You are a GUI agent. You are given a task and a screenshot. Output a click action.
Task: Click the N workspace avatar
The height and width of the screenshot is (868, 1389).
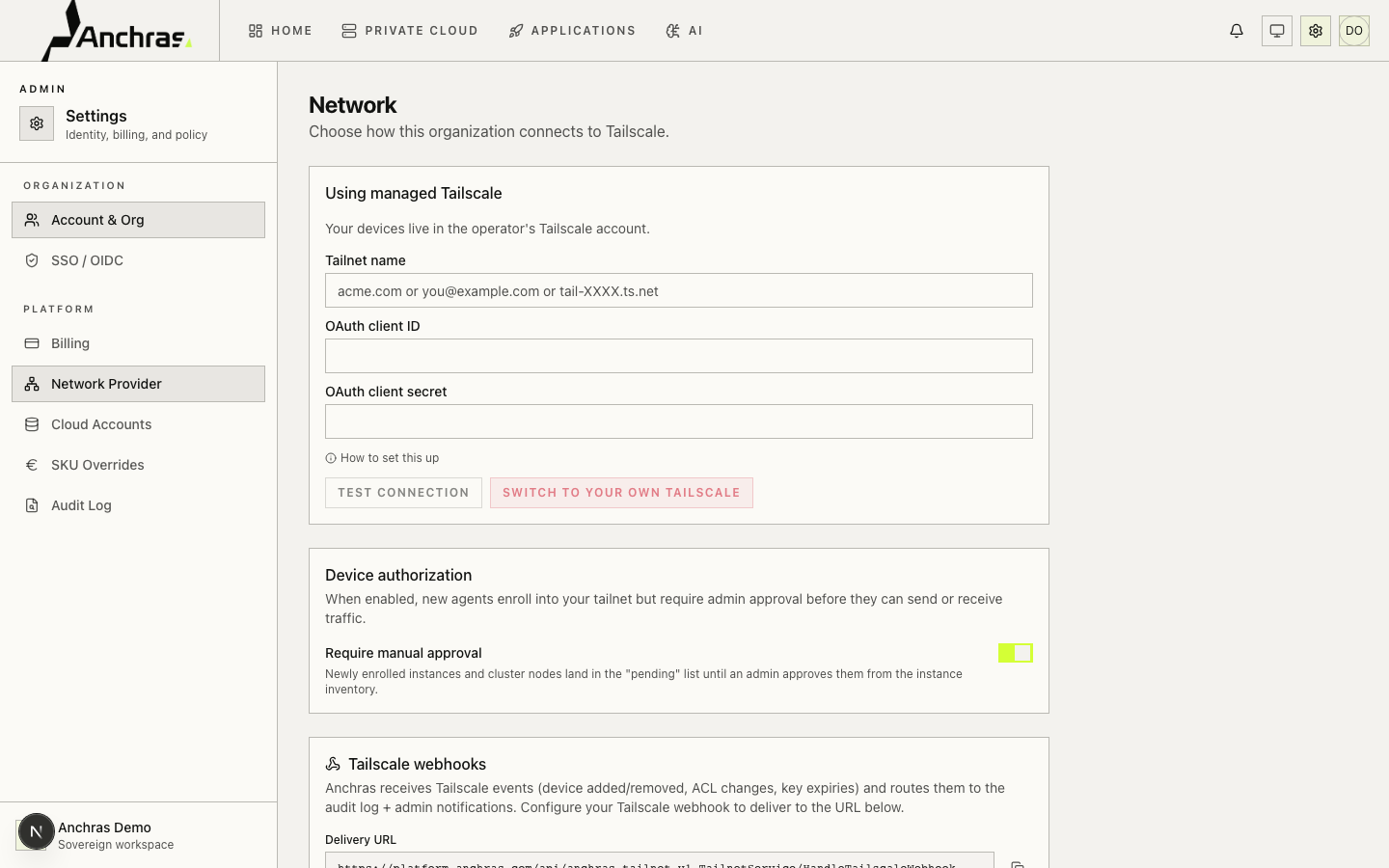point(36,831)
